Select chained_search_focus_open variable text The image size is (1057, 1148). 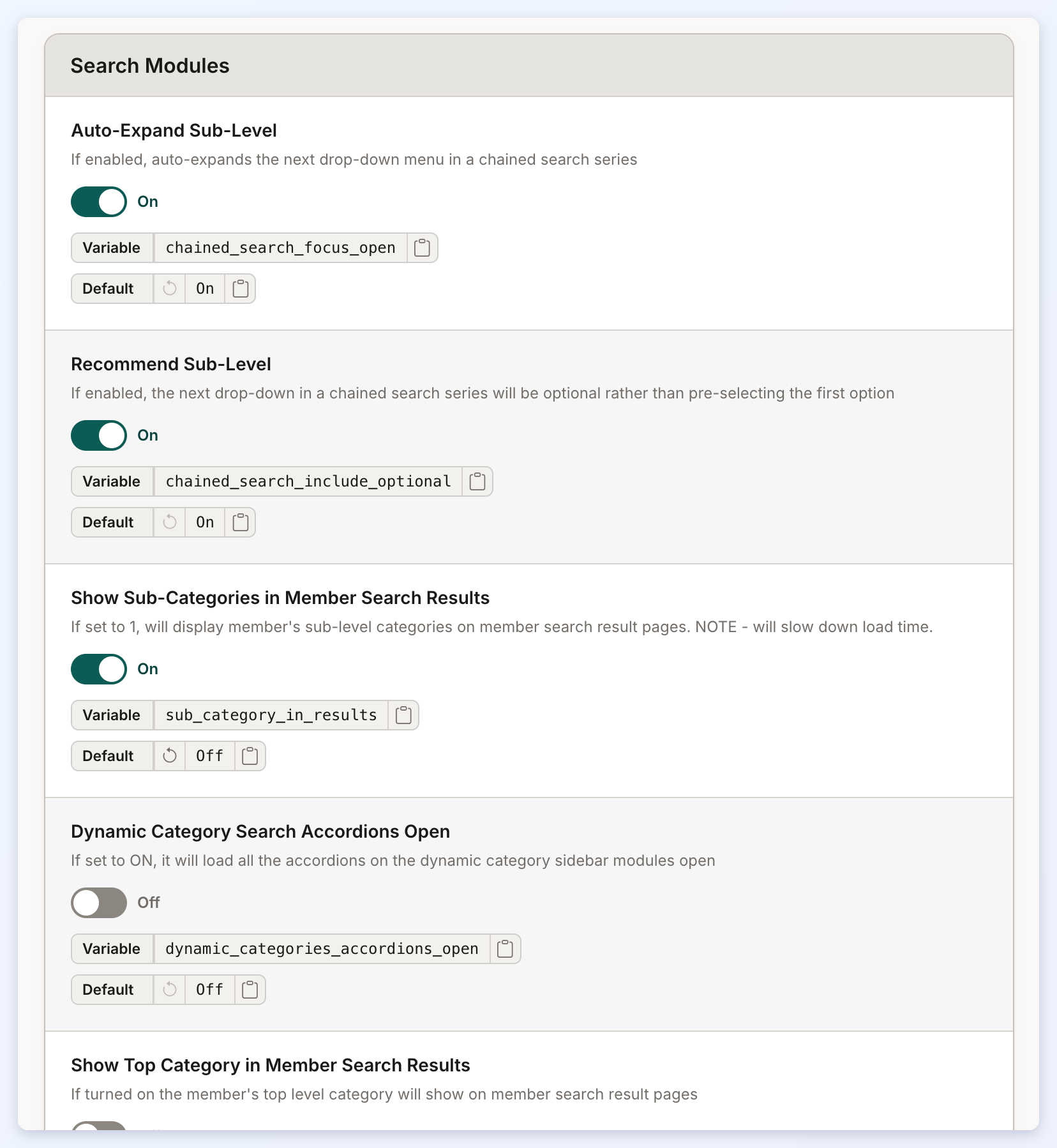tap(281, 248)
